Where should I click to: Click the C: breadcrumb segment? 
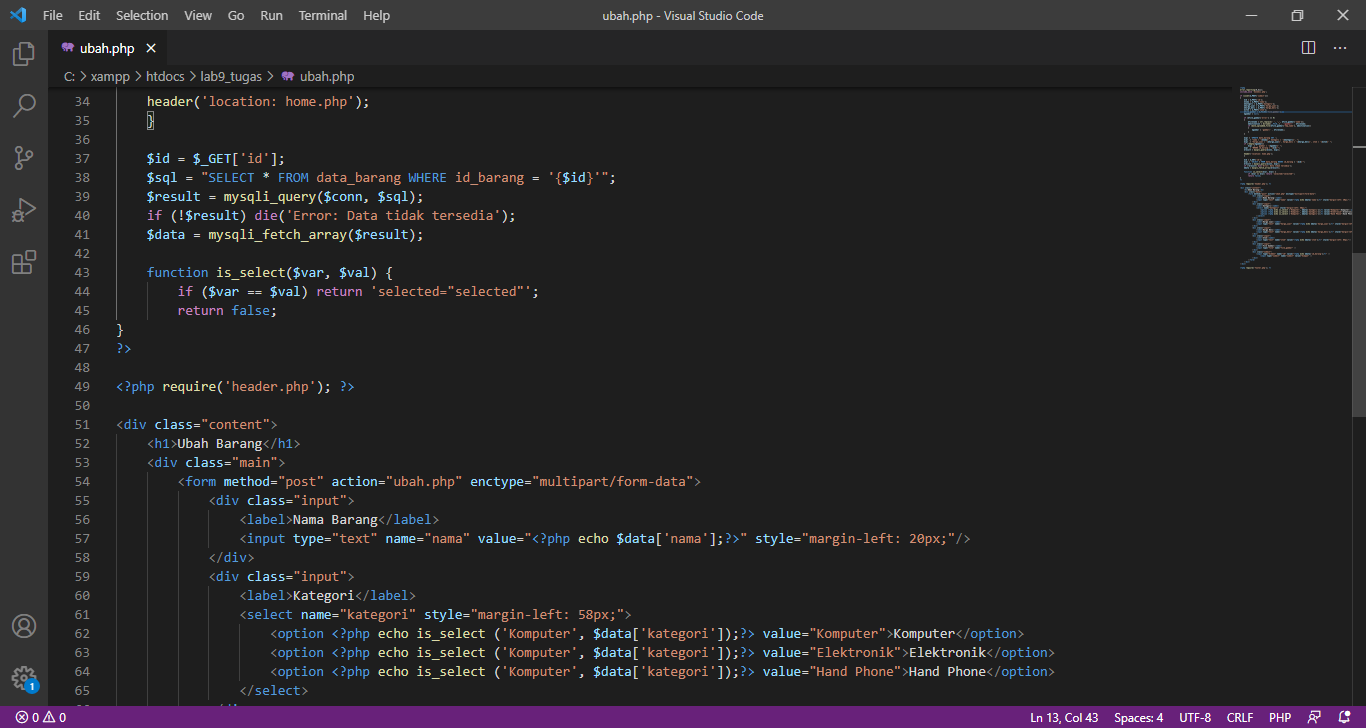coord(69,76)
